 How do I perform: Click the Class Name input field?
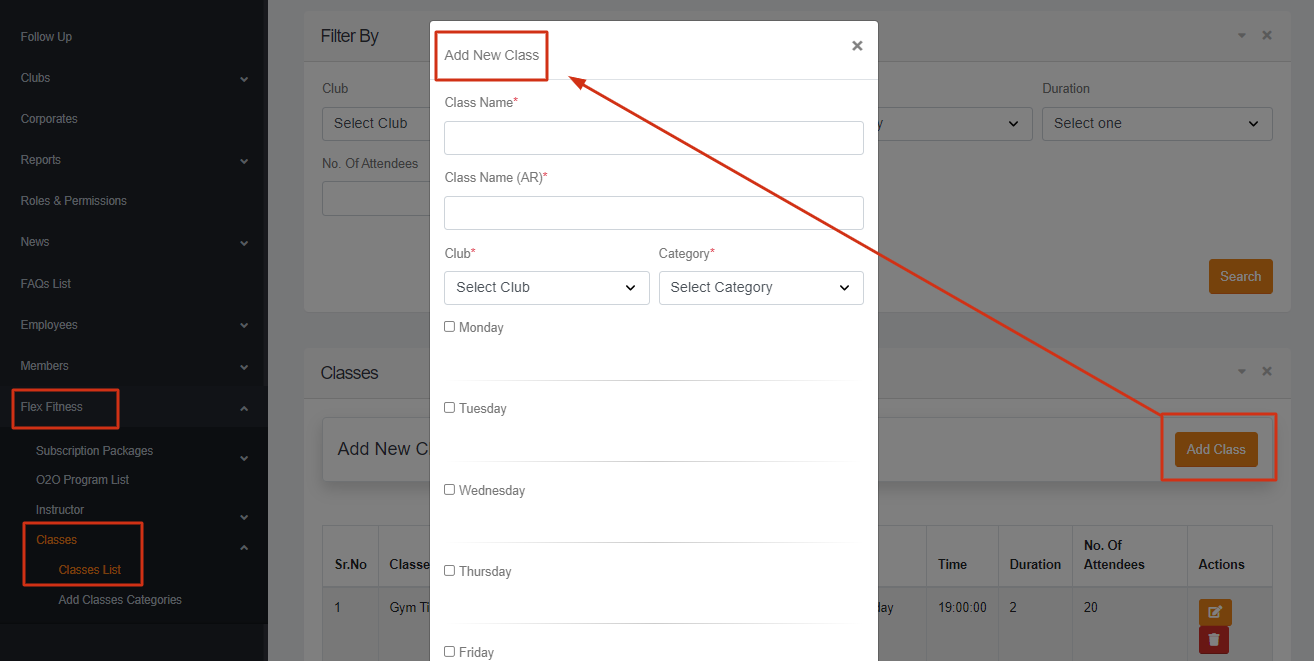tap(653, 138)
